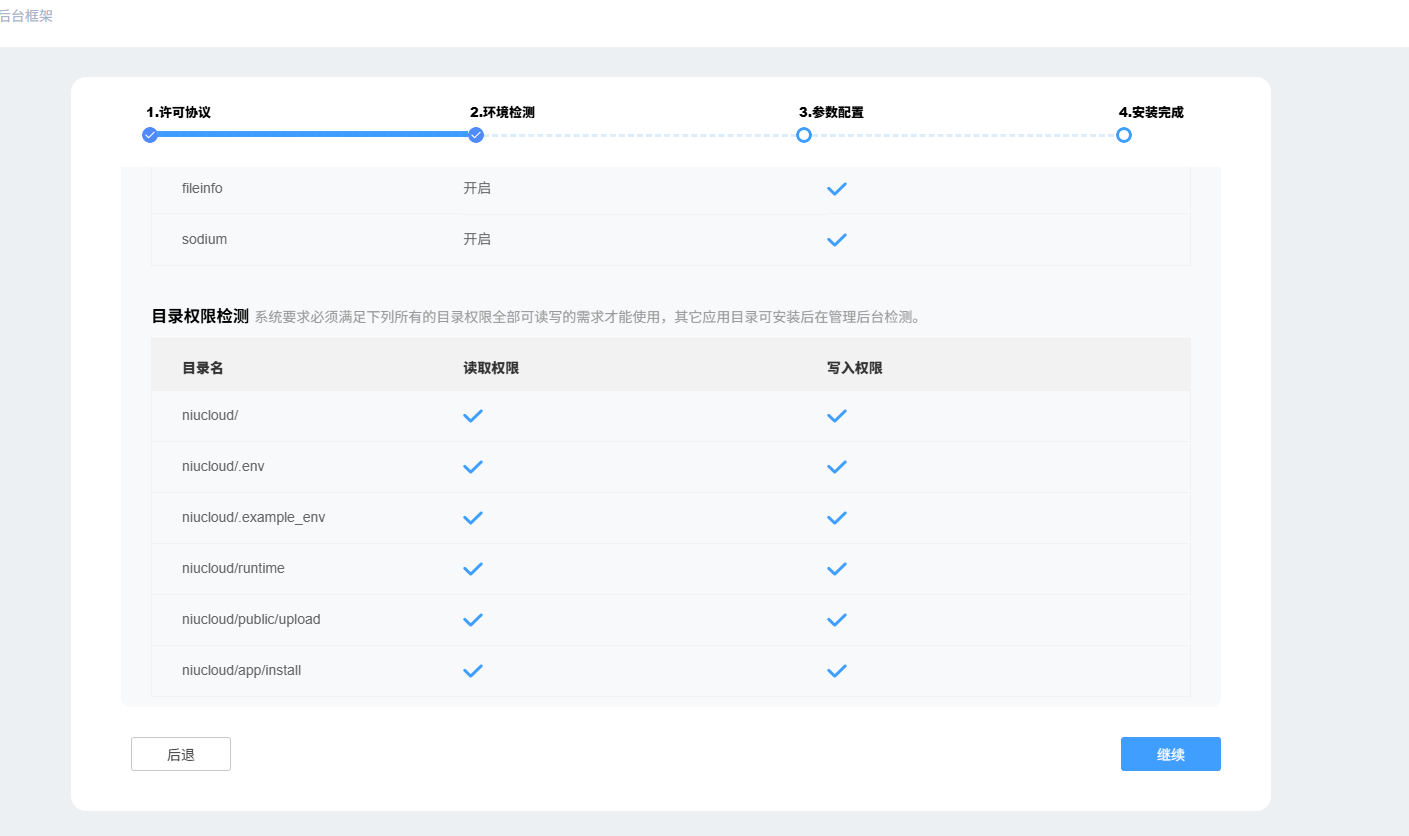The width and height of the screenshot is (1409, 836).
Task: Click niucloud/public/upload write permission checkmark
Action: [837, 619]
